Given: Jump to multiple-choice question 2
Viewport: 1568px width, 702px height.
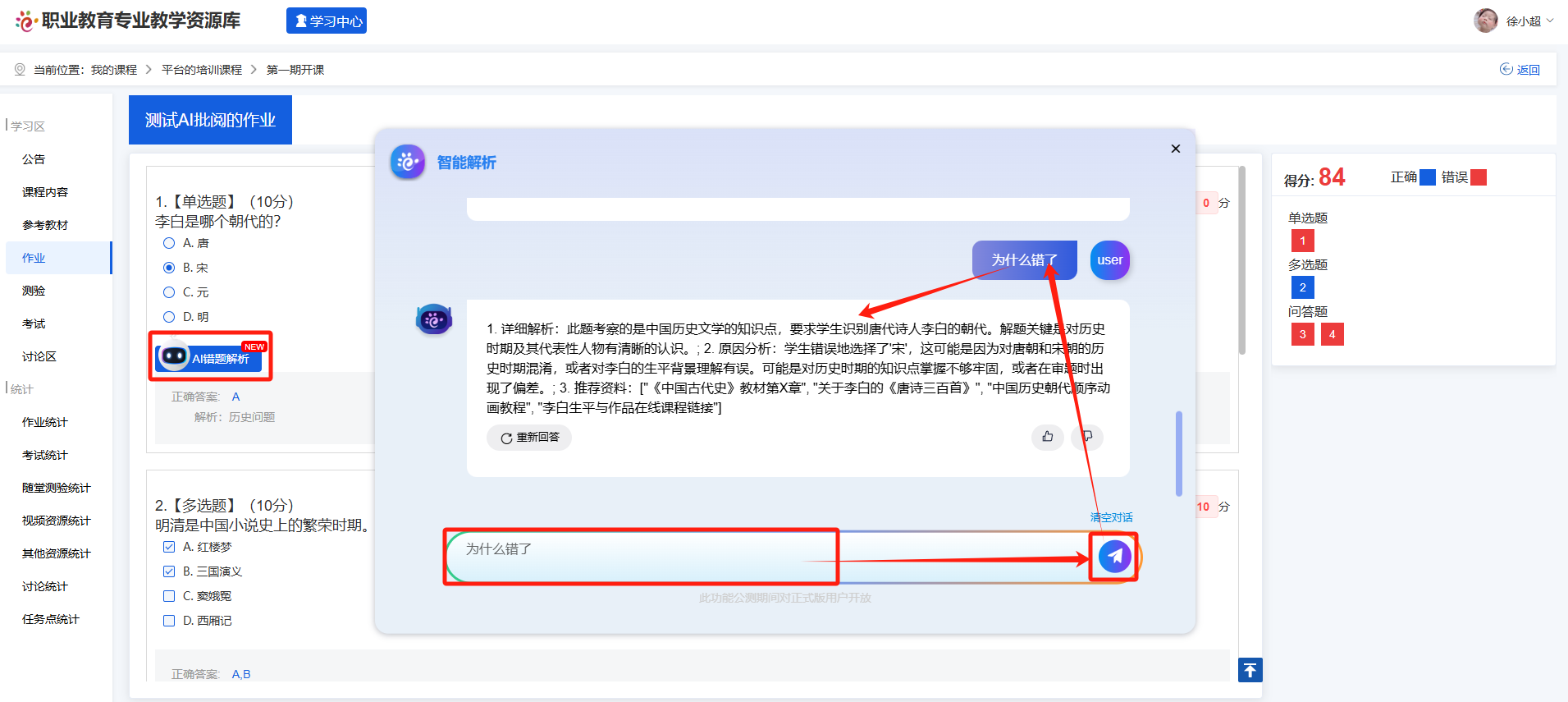Looking at the screenshot, I should pyautogui.click(x=1303, y=287).
